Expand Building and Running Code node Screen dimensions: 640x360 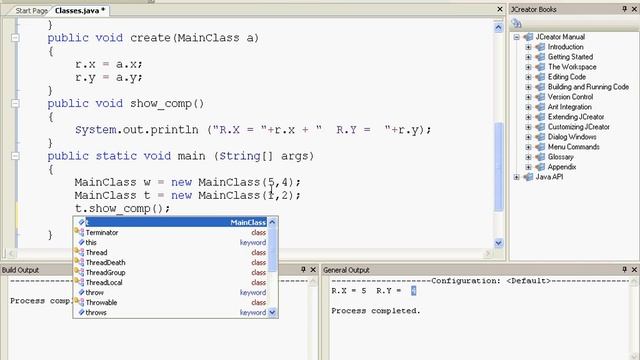pos(528,87)
